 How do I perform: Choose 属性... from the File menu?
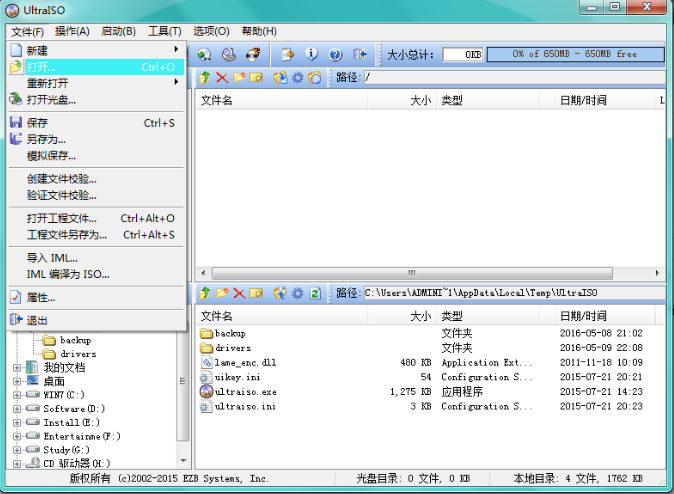(97, 298)
